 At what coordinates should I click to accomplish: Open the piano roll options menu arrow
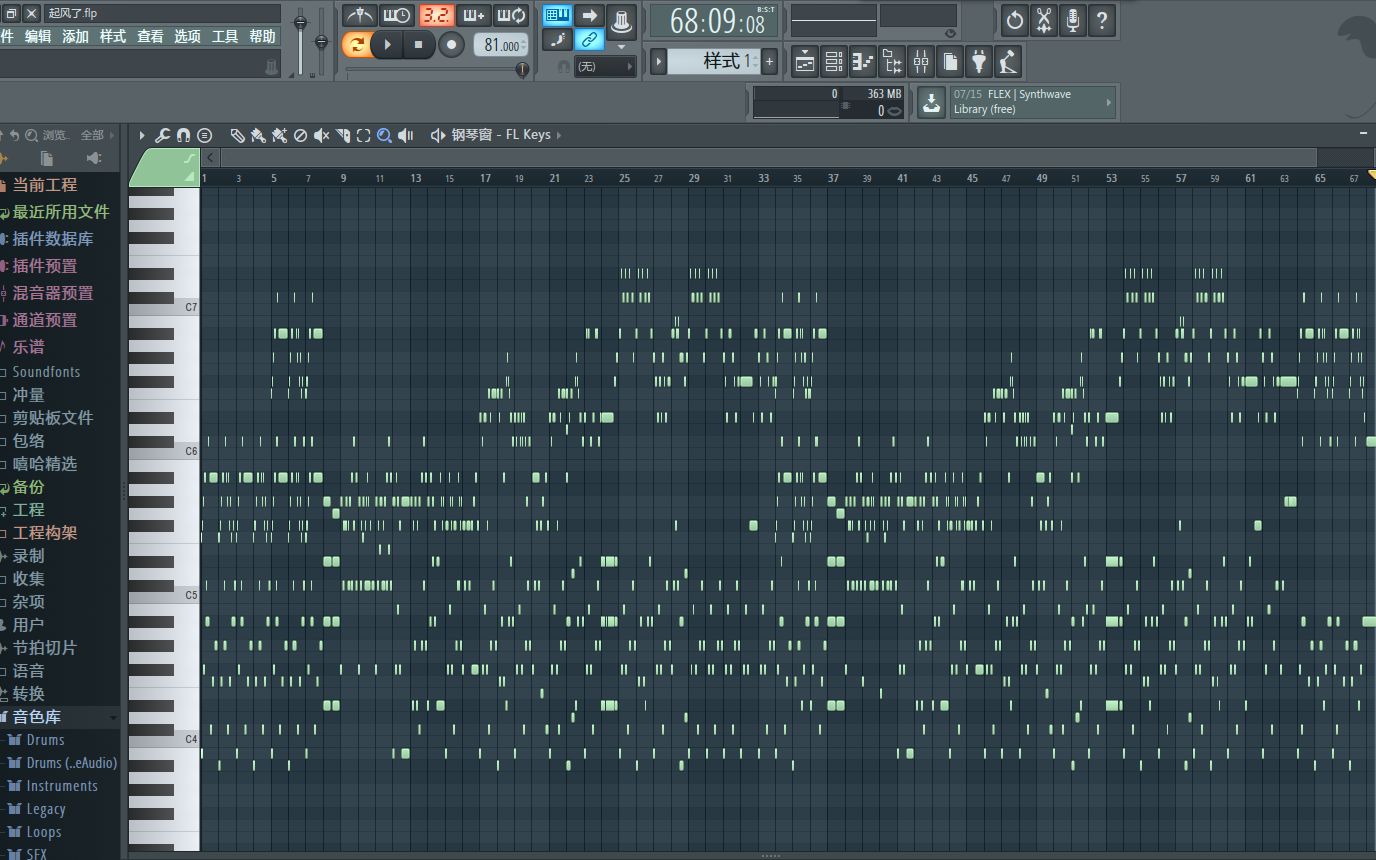pyautogui.click(x=142, y=135)
